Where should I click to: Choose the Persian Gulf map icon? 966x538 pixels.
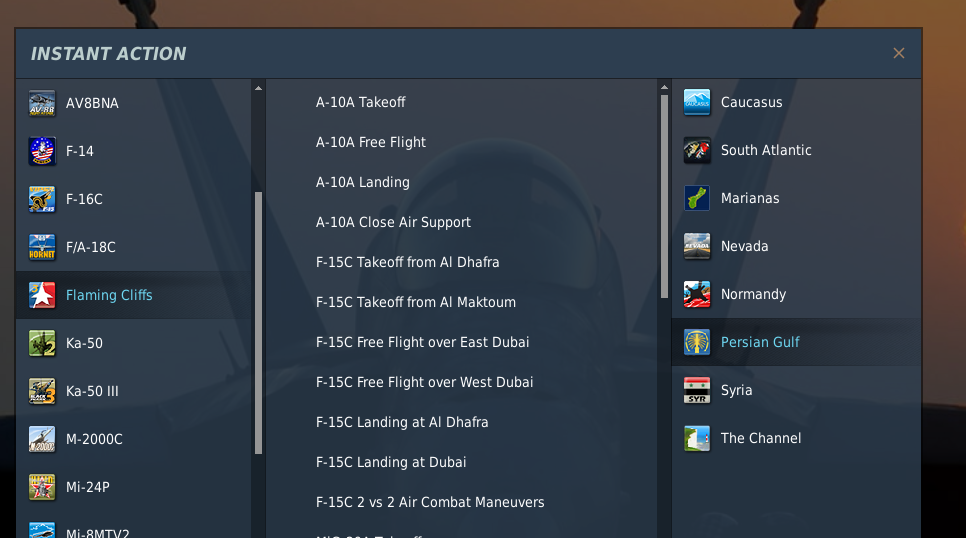click(697, 343)
